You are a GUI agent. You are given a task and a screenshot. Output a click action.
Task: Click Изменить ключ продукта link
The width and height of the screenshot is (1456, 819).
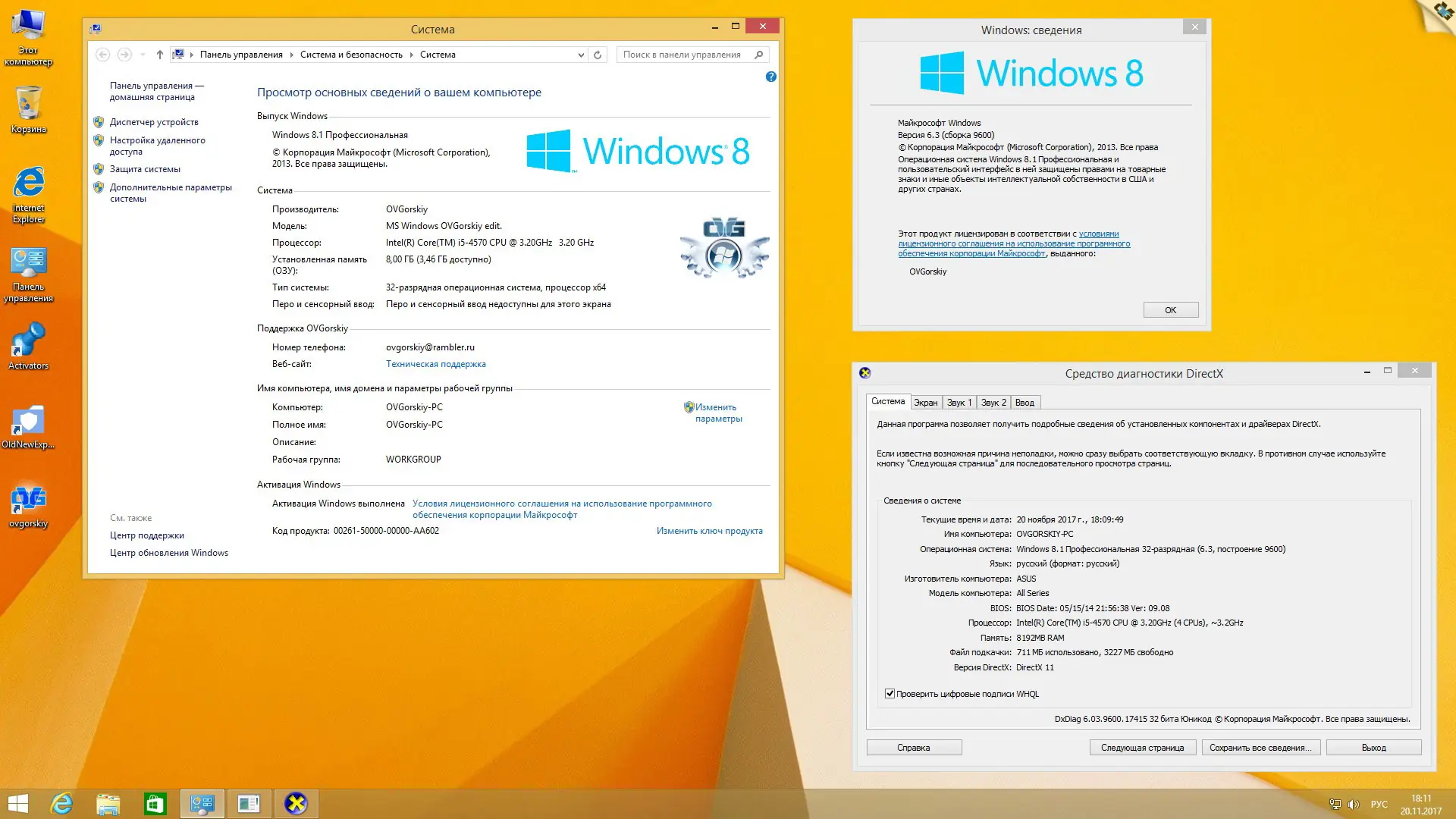709,531
